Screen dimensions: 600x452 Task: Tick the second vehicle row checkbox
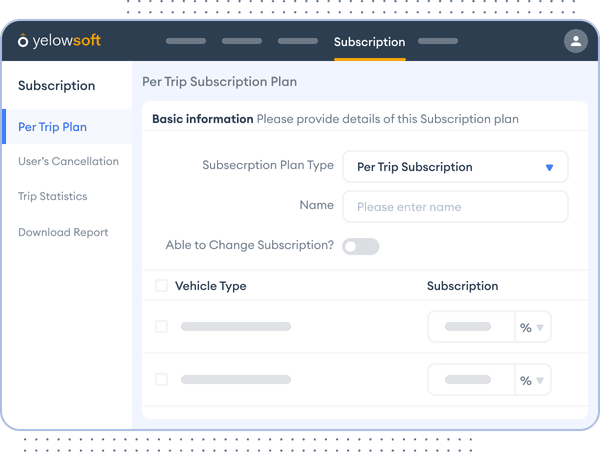coord(162,380)
